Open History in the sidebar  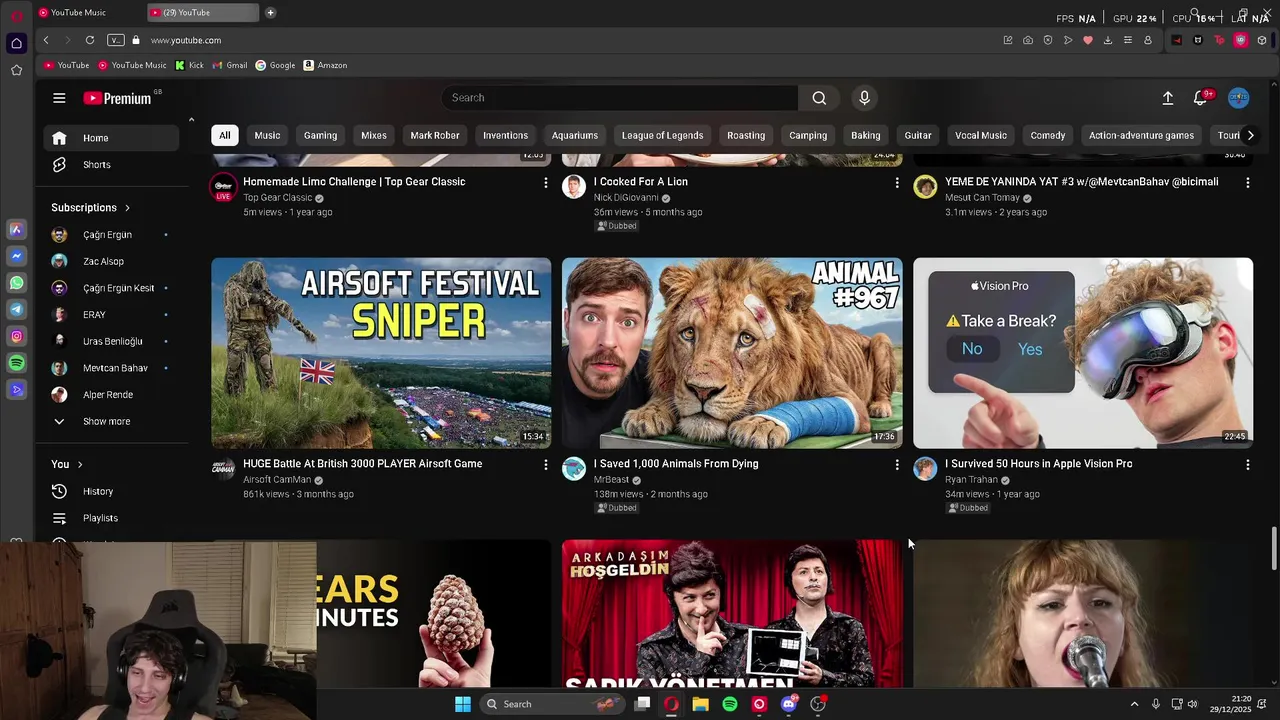point(111,491)
